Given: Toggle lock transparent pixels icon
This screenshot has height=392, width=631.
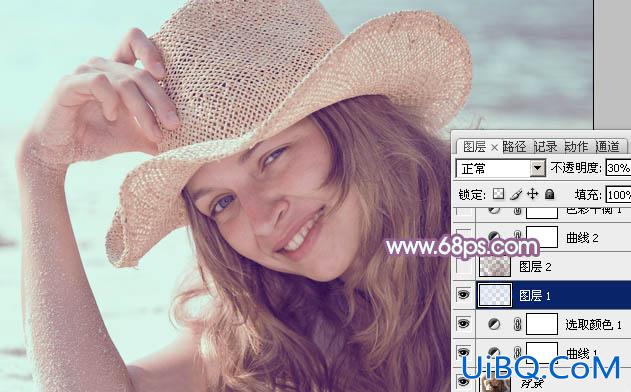Looking at the screenshot, I should point(498,194).
